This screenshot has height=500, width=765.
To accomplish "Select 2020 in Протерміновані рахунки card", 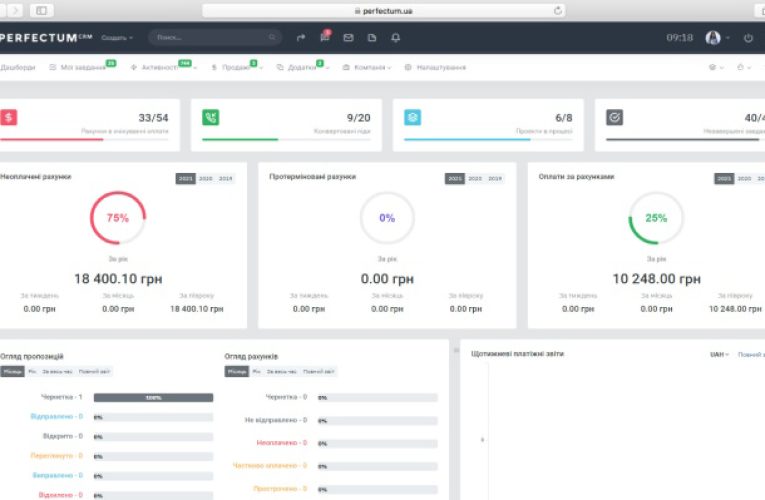I will coord(475,179).
